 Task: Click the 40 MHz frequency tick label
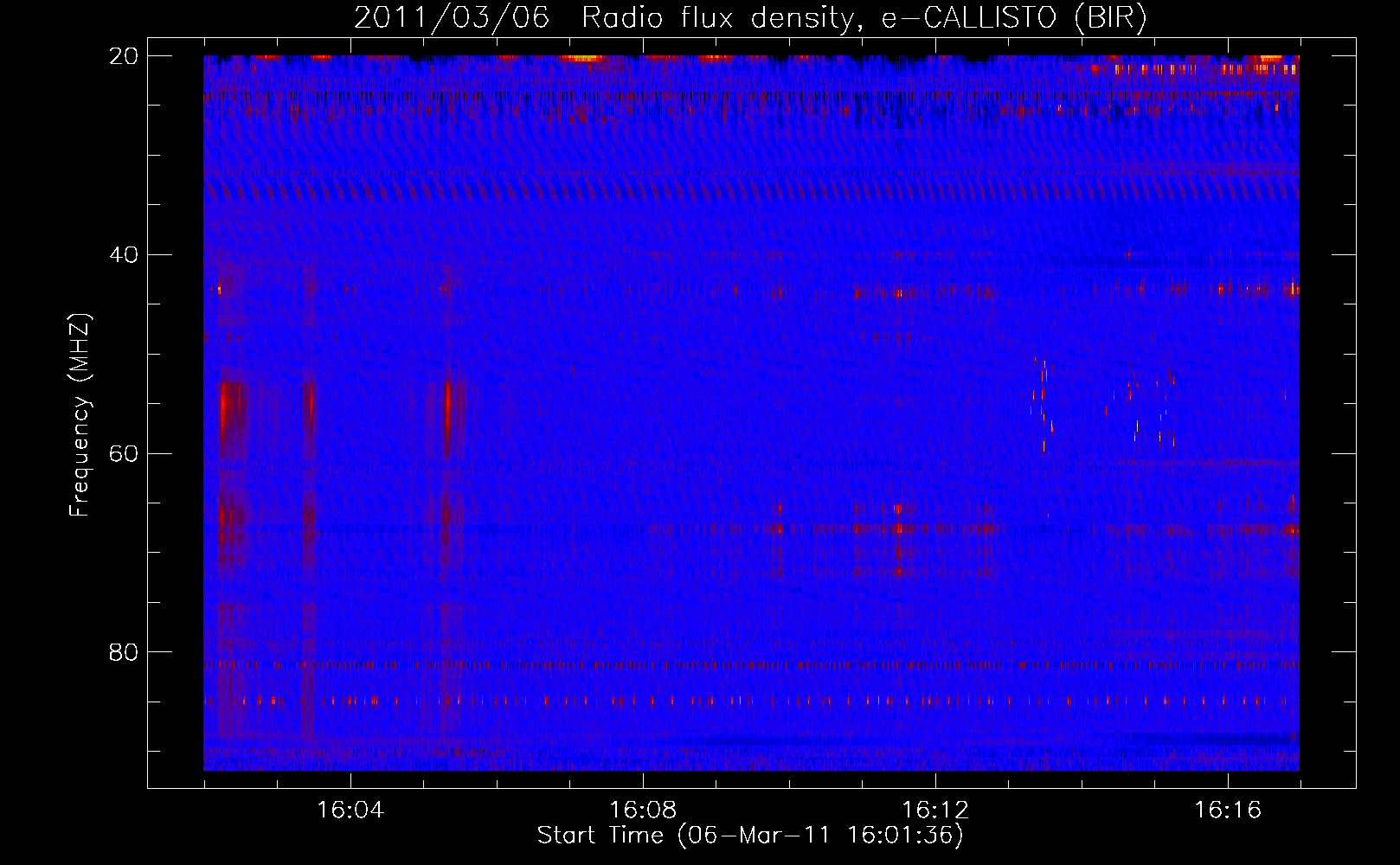point(124,255)
